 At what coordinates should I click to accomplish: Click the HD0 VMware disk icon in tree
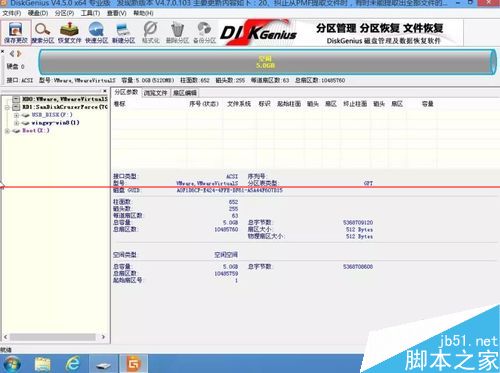point(16,99)
